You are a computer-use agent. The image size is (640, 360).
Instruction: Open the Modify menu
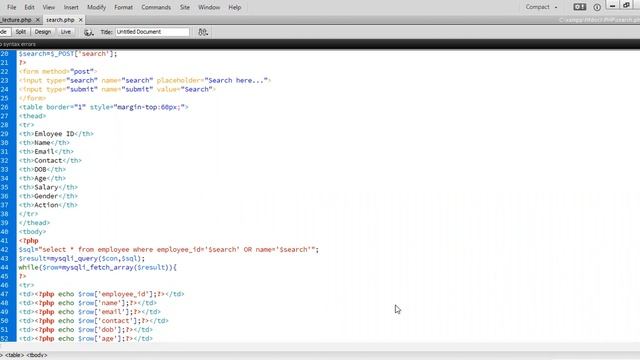pyautogui.click(x=96, y=7)
